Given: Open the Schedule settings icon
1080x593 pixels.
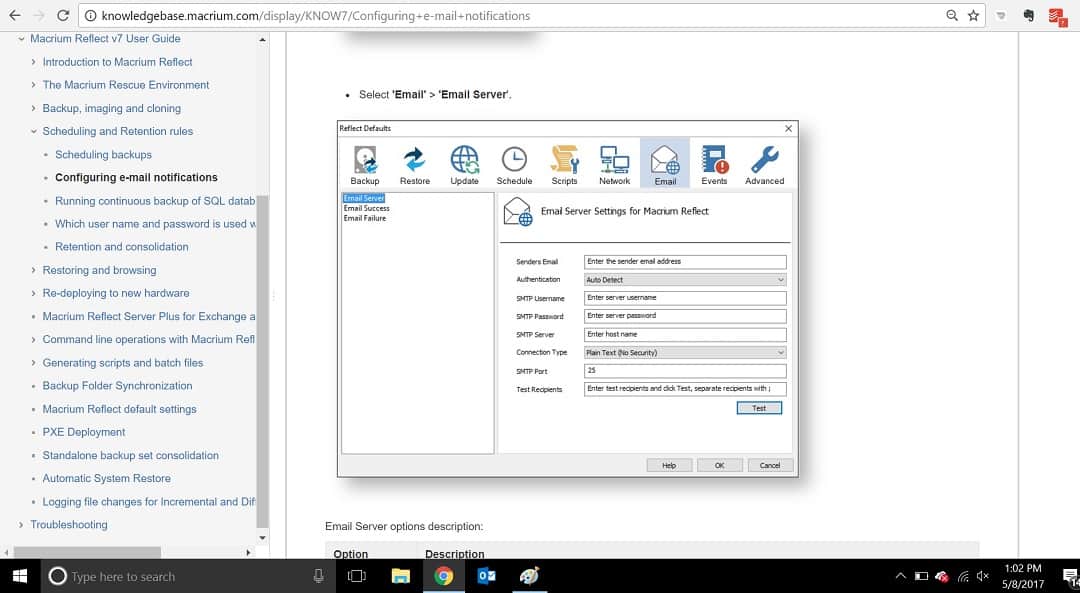Looking at the screenshot, I should 515,165.
